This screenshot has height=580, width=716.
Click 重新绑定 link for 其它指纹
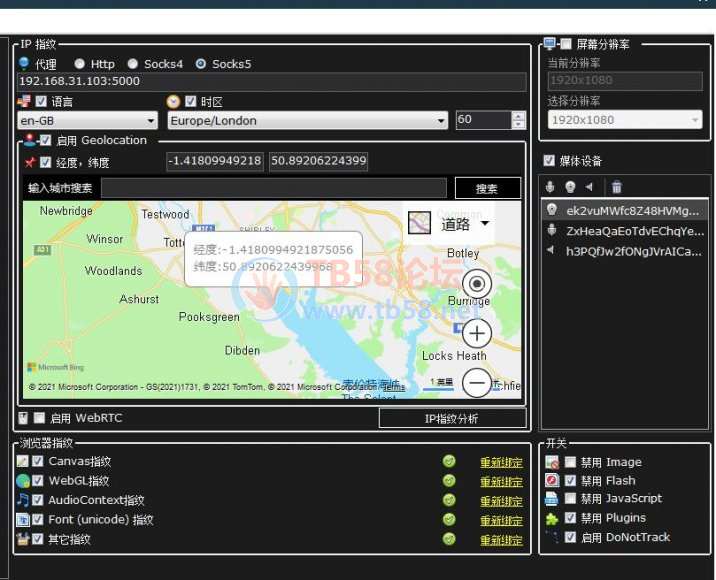tap(501, 540)
